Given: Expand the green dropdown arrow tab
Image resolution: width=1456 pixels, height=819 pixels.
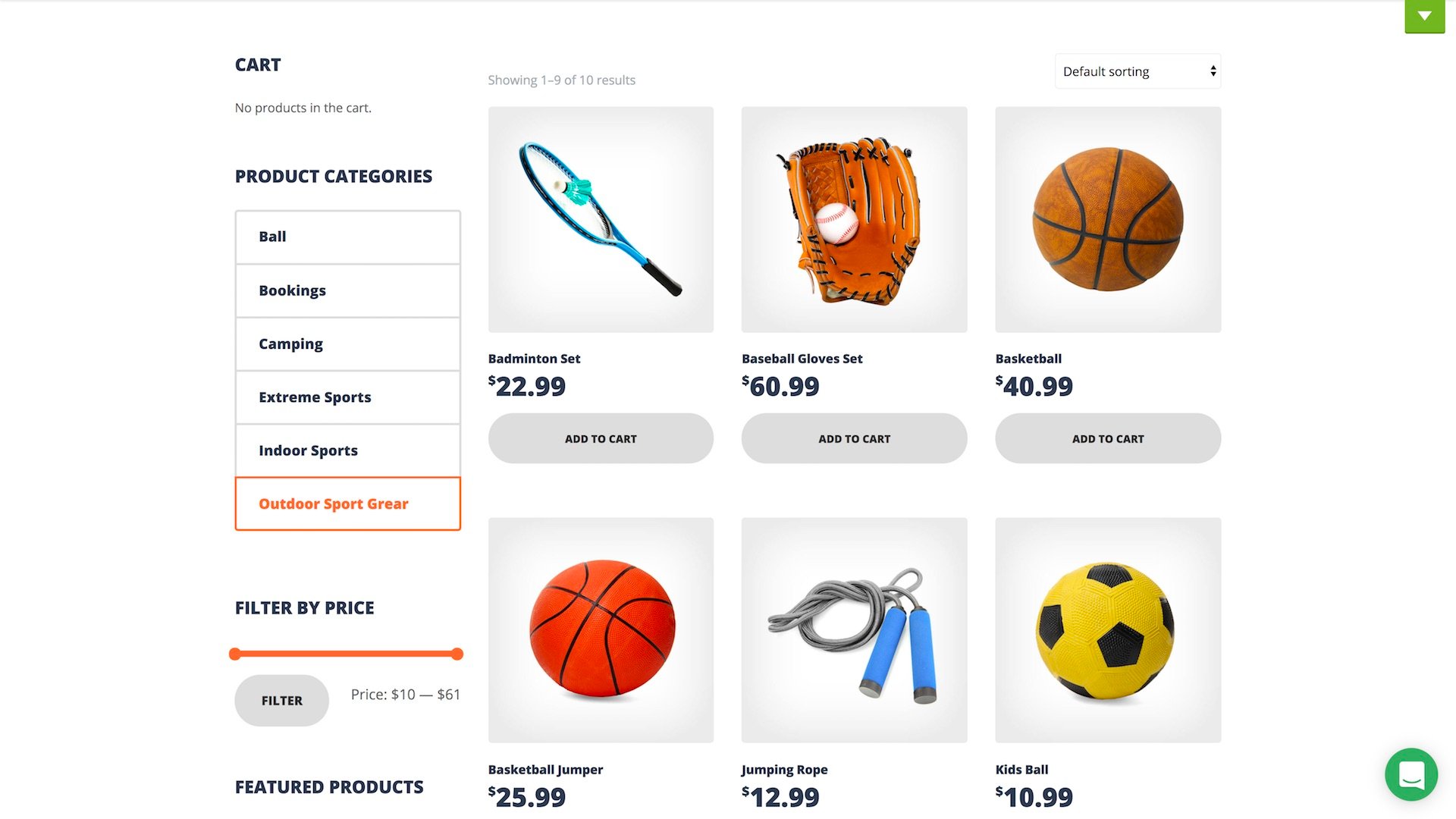Looking at the screenshot, I should 1424,16.
